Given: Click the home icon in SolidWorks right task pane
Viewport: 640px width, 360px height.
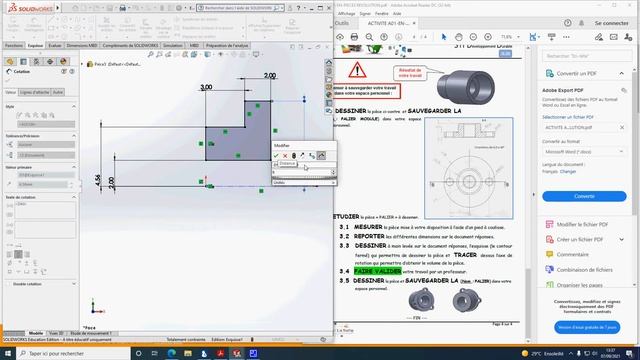Looking at the screenshot, I should (329, 62).
